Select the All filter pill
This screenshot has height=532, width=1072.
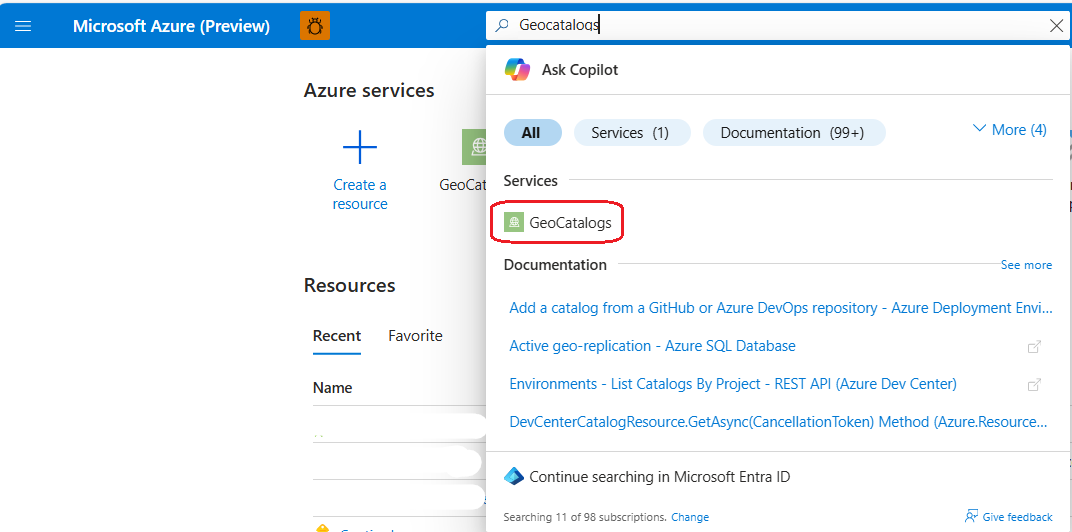(532, 133)
